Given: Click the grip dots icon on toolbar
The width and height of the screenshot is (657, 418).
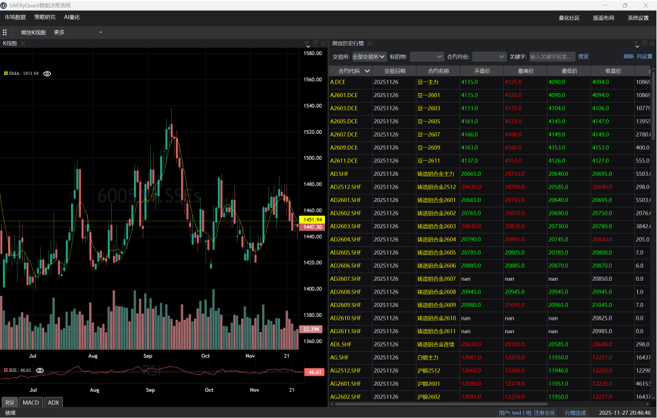Looking at the screenshot, I should click(x=5, y=32).
